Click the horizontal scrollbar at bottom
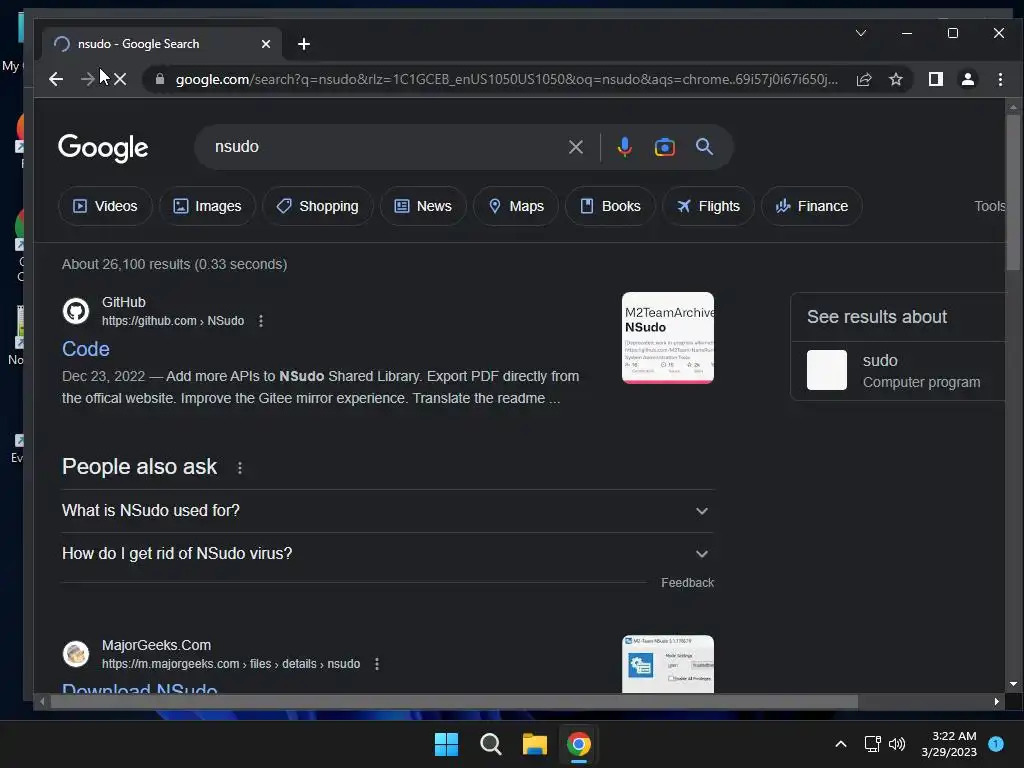 point(454,702)
